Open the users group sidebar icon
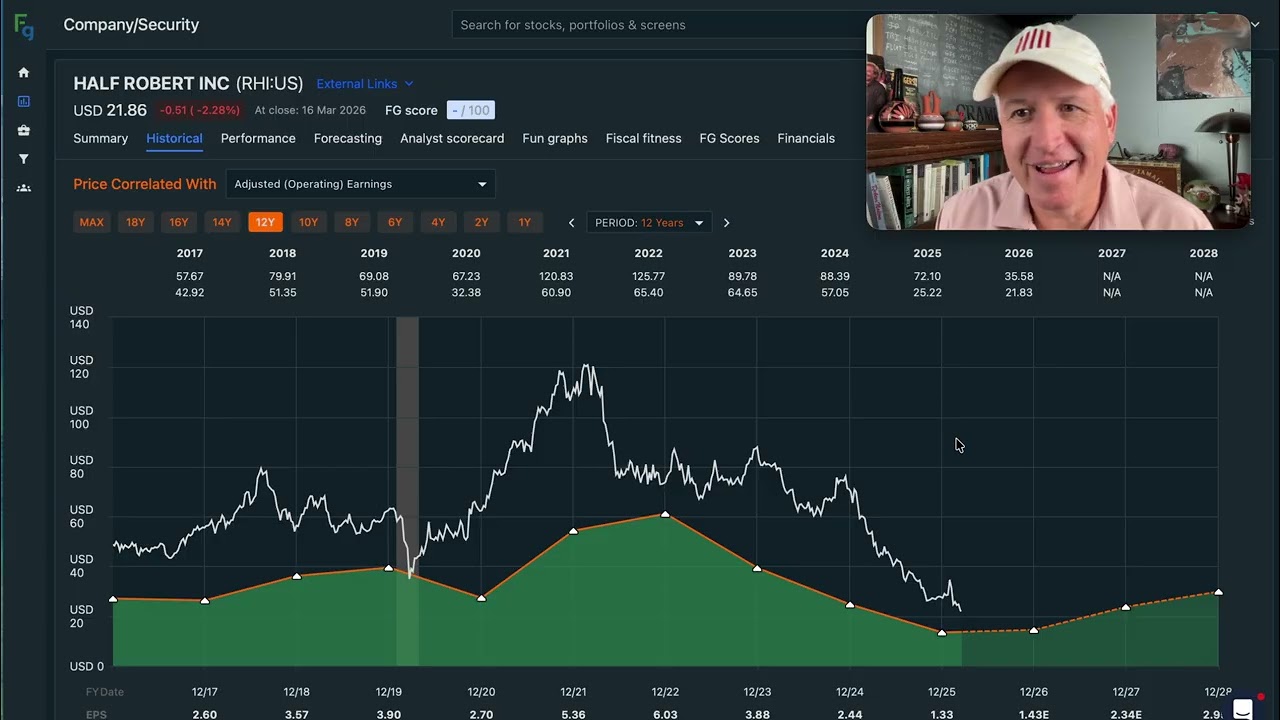This screenshot has width=1280, height=720. [24, 188]
